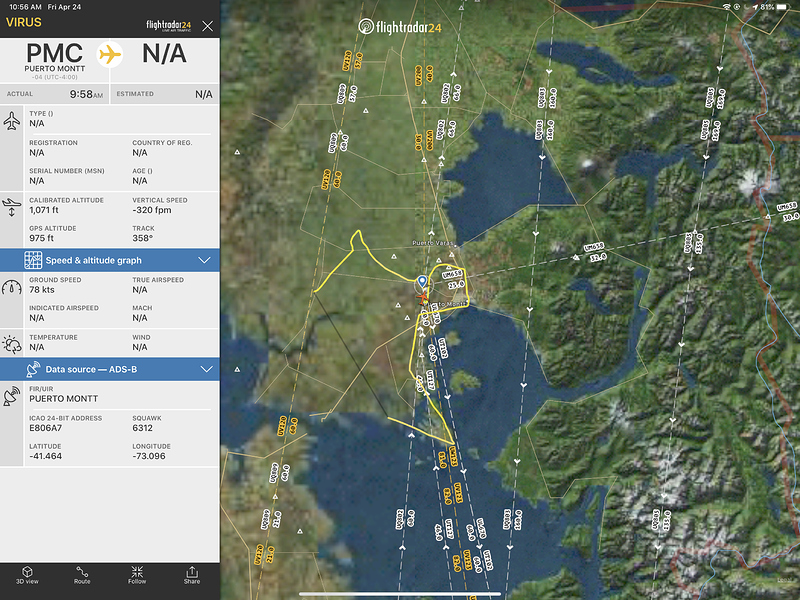
Task: Tap track value 358°
Action: click(x=142, y=238)
